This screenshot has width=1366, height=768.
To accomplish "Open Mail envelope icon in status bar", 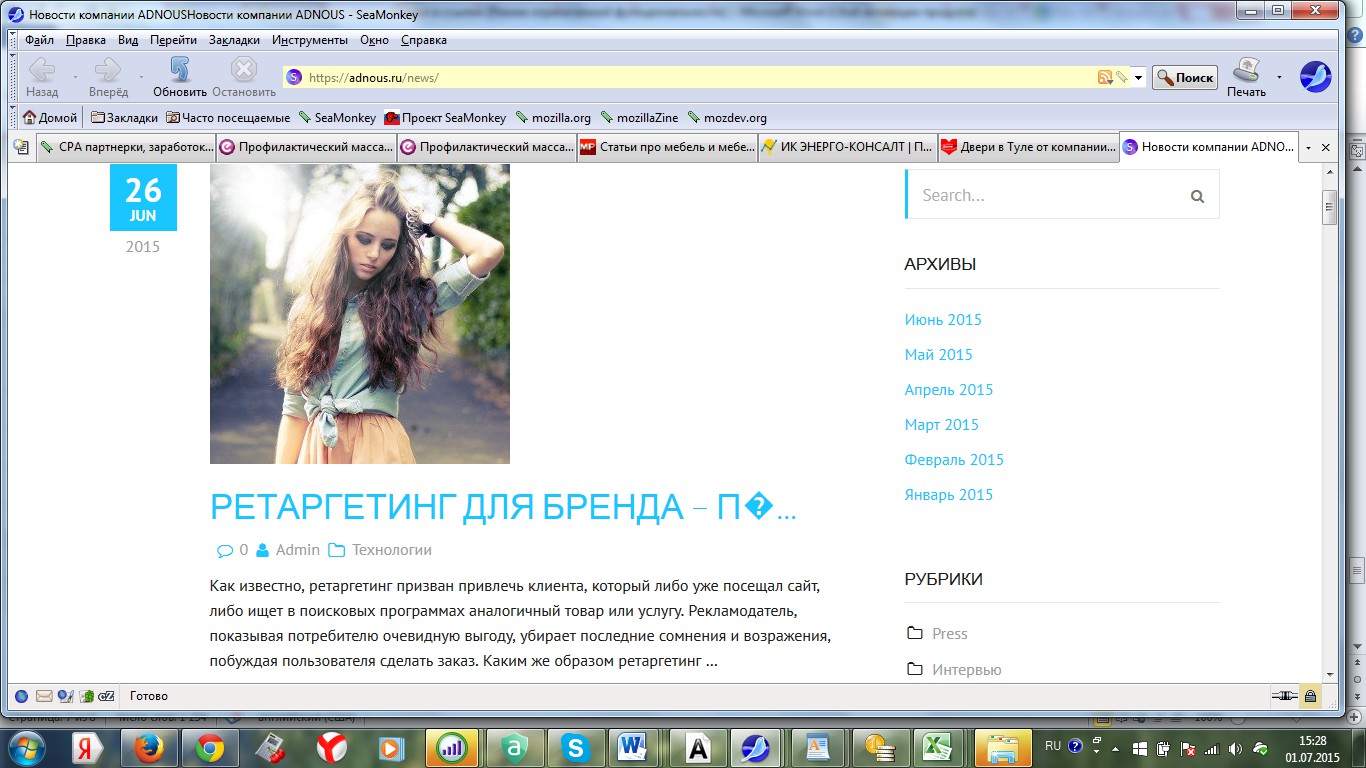I will coord(44,696).
